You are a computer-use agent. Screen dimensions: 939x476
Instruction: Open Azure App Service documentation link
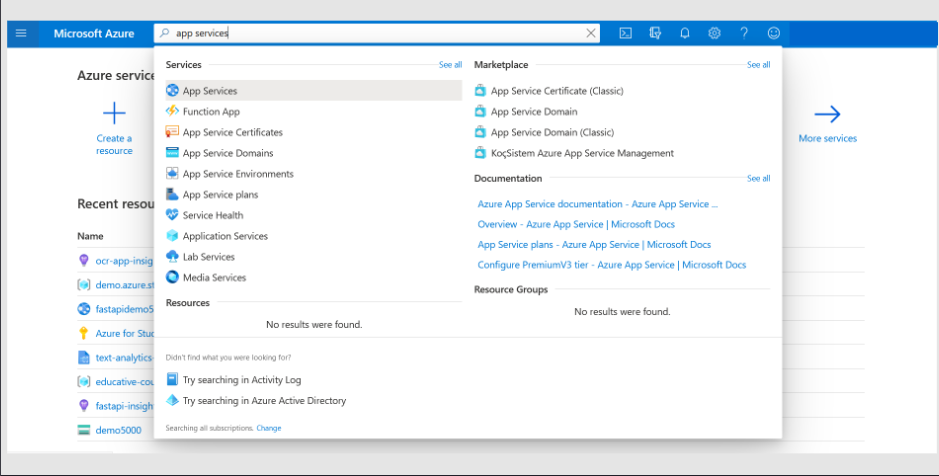click(597, 204)
